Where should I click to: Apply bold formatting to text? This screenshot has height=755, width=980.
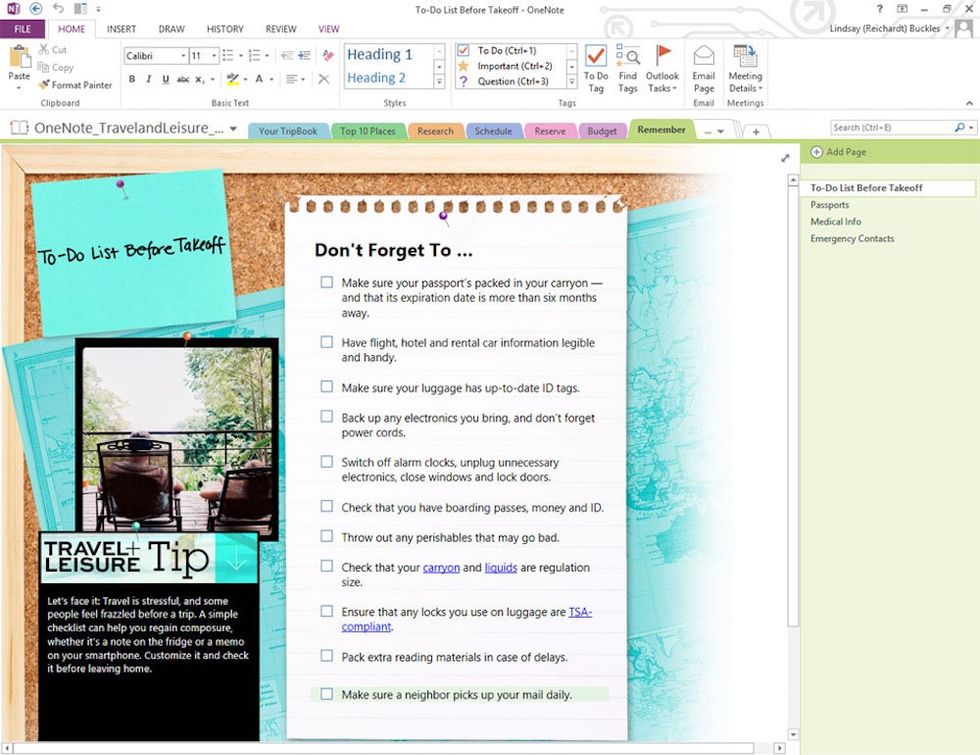coord(132,79)
